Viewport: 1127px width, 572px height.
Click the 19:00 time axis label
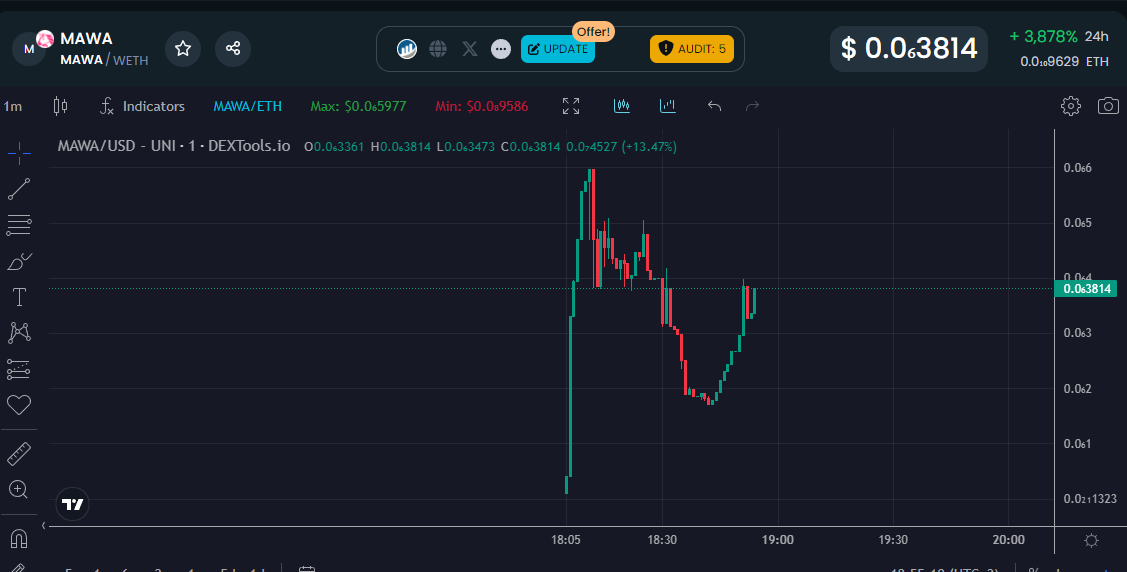(778, 540)
